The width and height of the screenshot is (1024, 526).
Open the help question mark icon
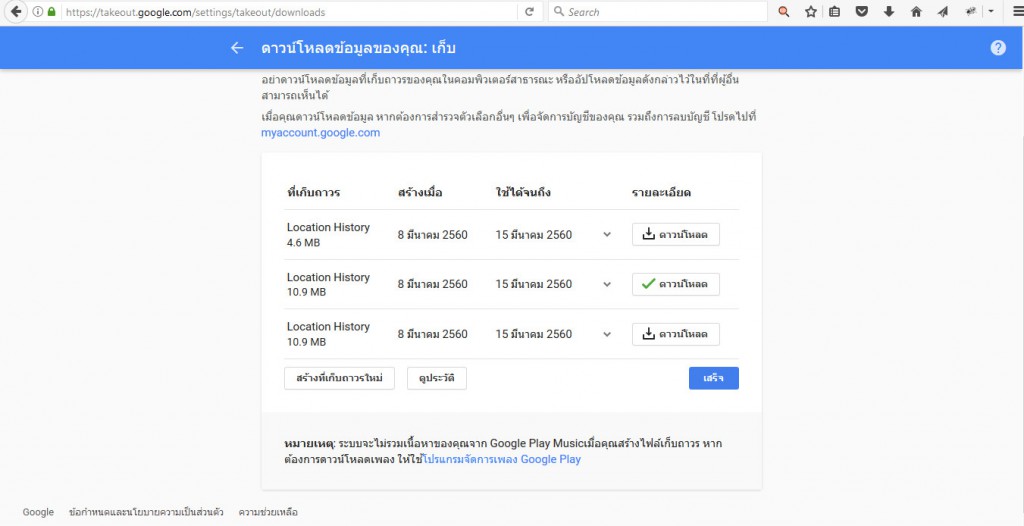(x=997, y=48)
